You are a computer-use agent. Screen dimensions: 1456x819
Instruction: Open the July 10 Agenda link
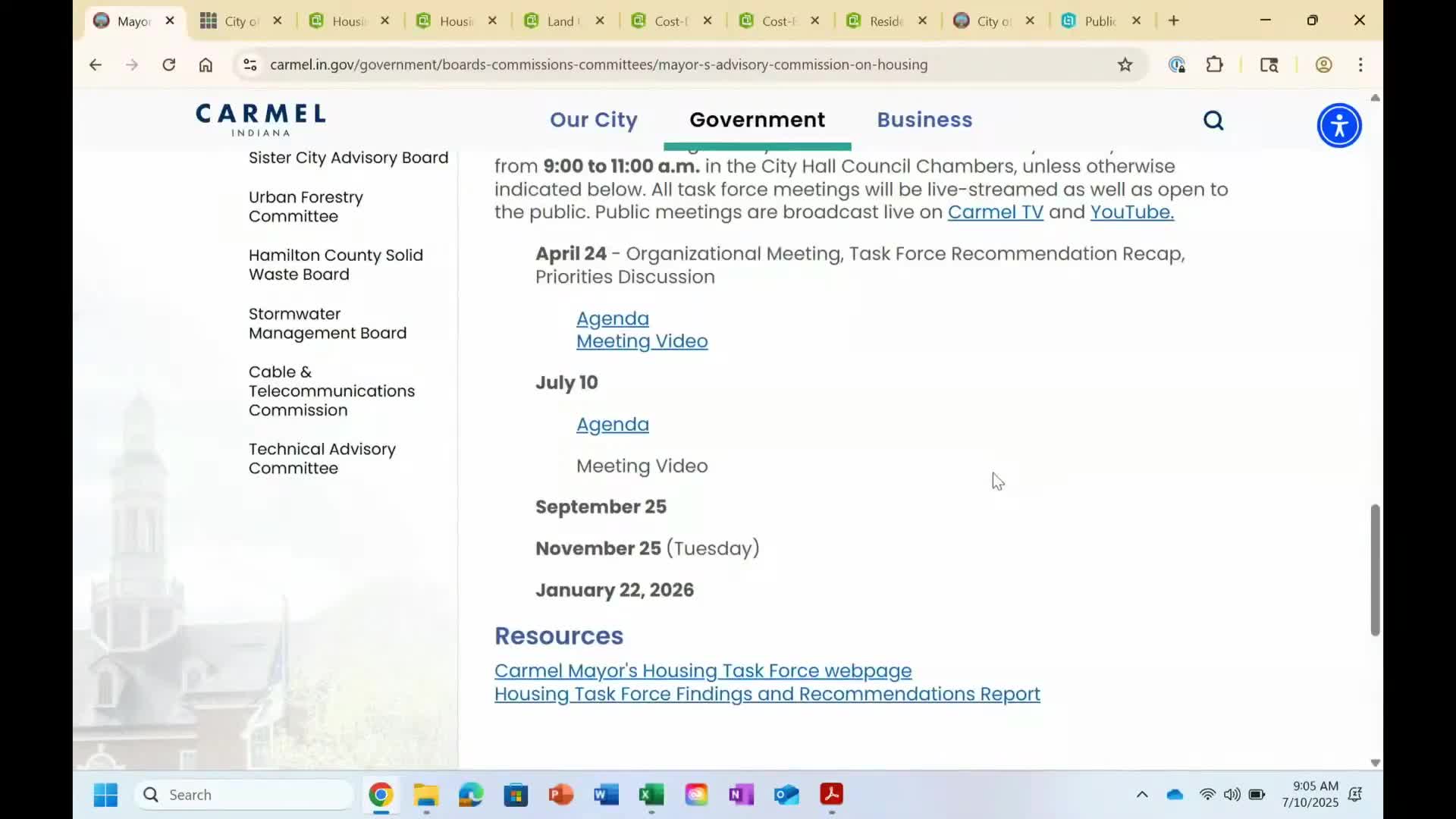tap(612, 425)
